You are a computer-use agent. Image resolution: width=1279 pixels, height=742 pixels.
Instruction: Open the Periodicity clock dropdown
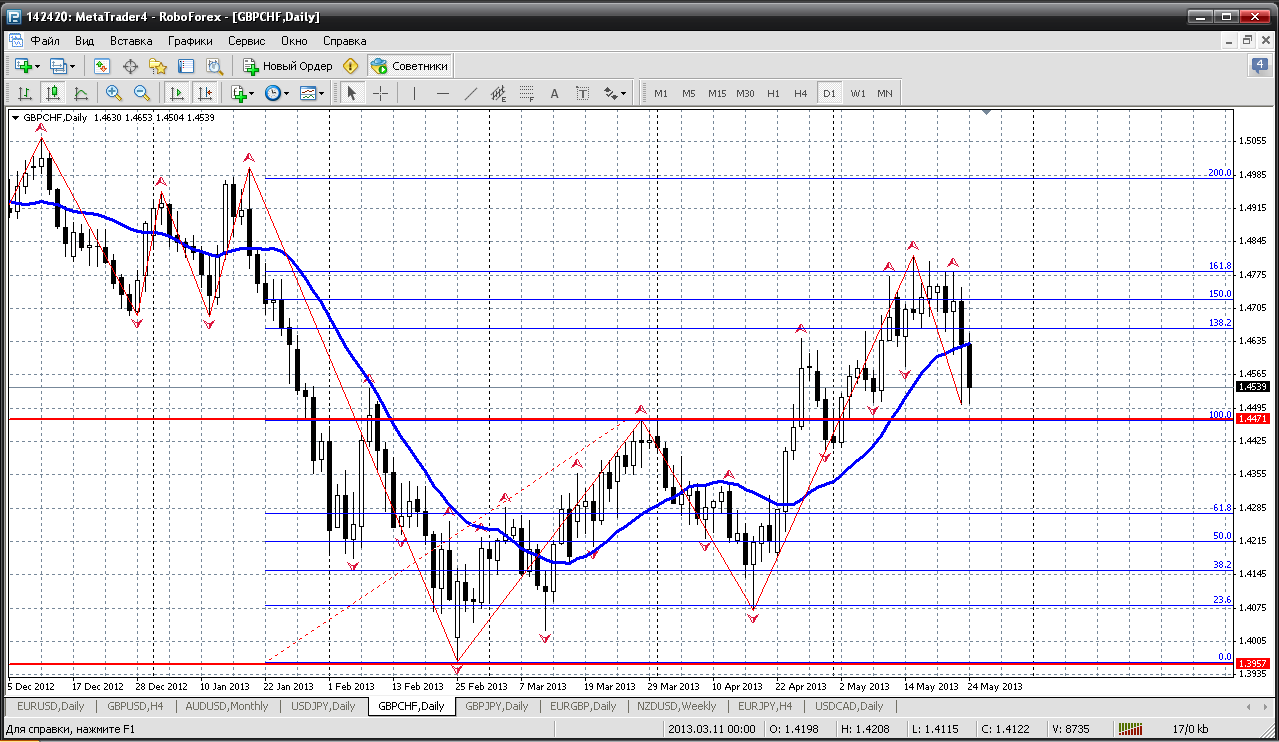point(276,93)
